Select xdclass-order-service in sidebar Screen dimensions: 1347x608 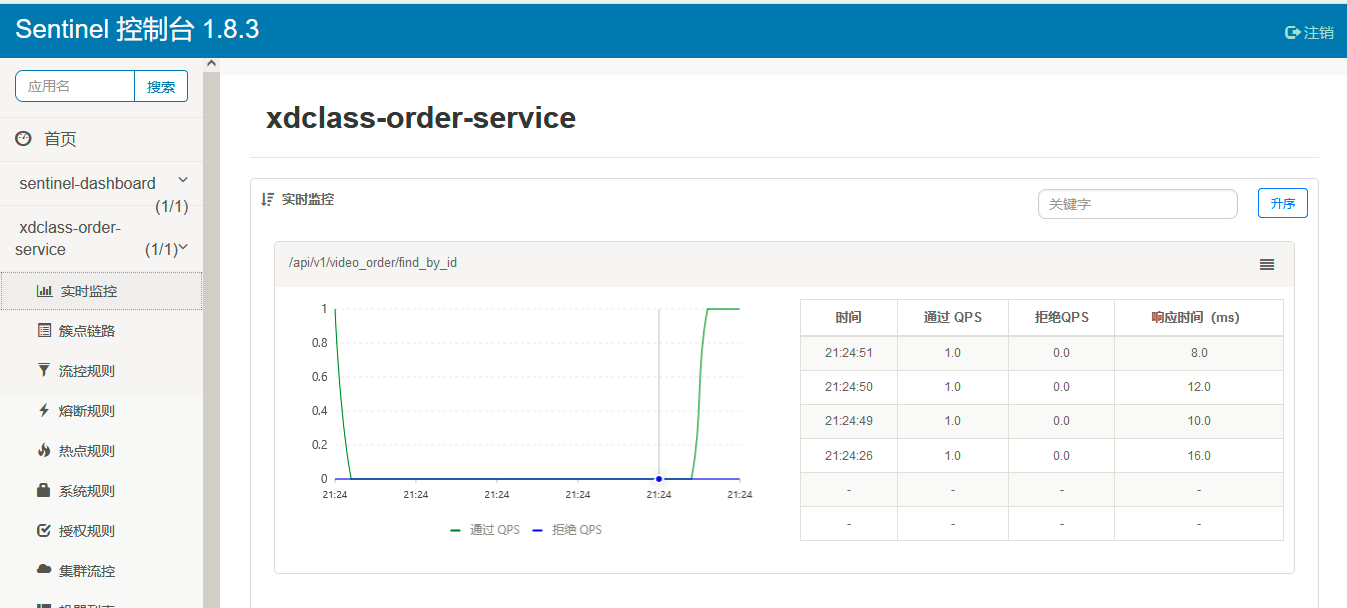tap(70, 238)
